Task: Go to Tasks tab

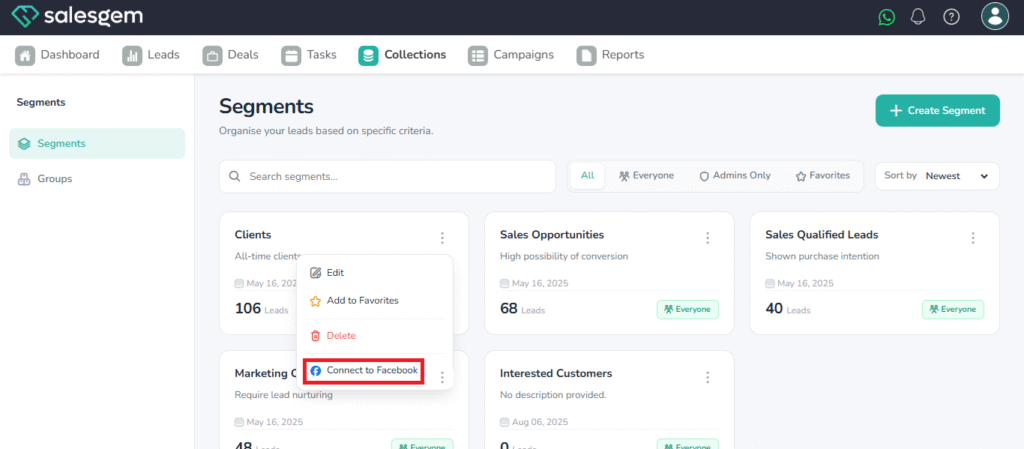Action: [x=309, y=55]
